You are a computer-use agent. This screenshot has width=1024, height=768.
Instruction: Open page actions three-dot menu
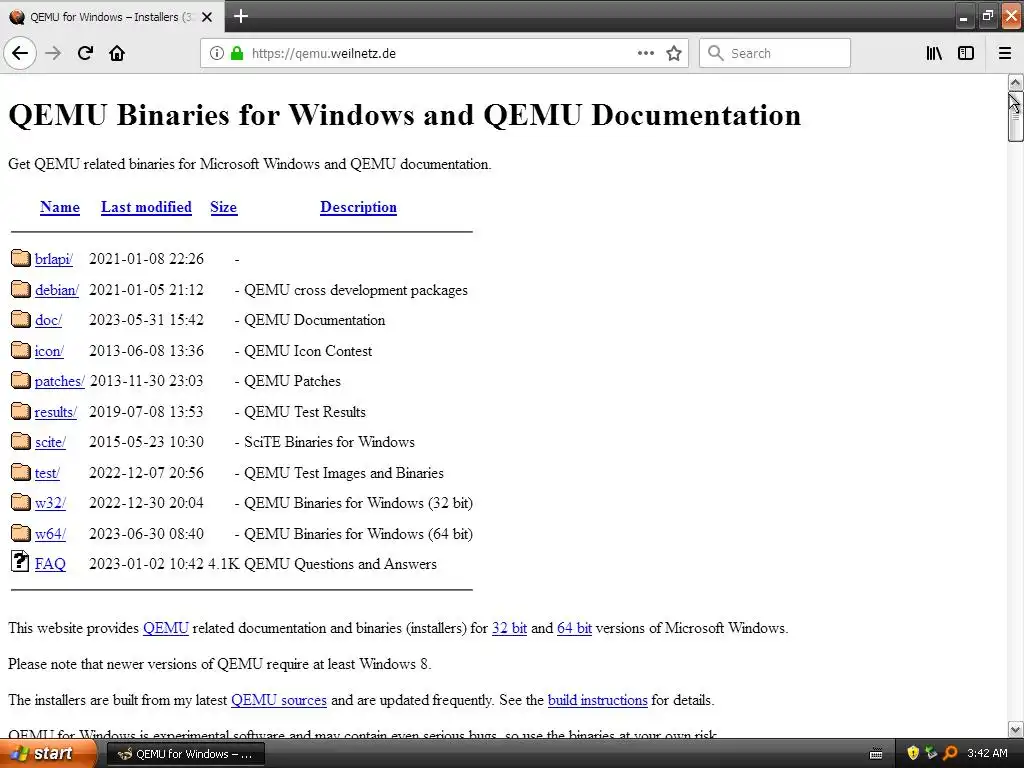645,54
